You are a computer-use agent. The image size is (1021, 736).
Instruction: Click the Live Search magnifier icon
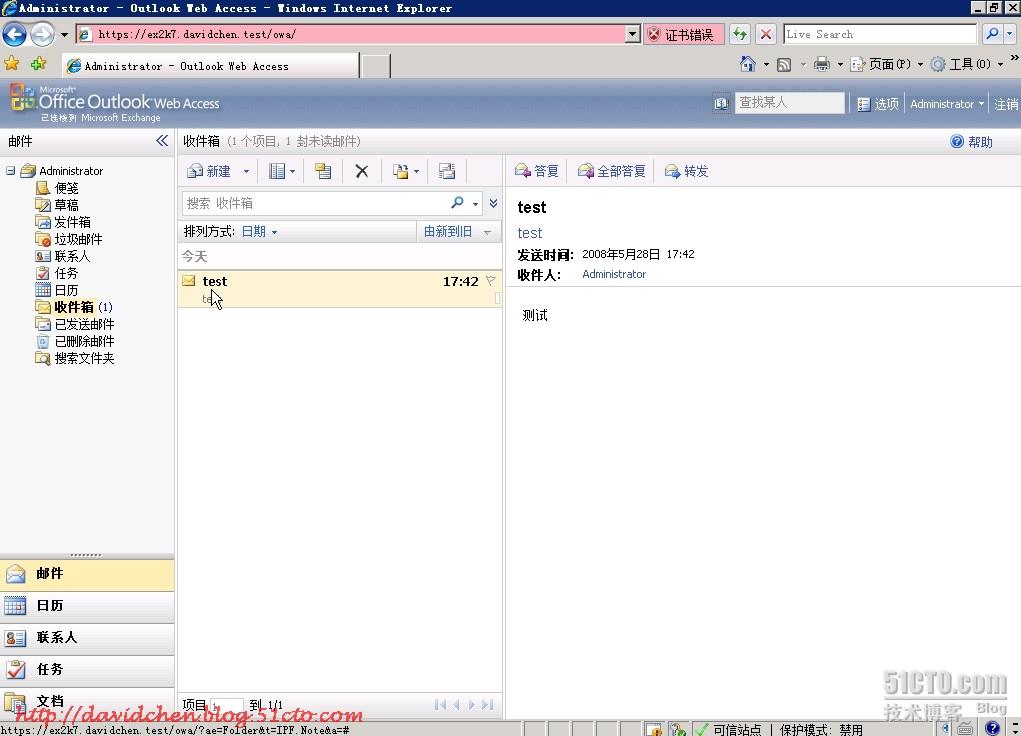(x=992, y=34)
